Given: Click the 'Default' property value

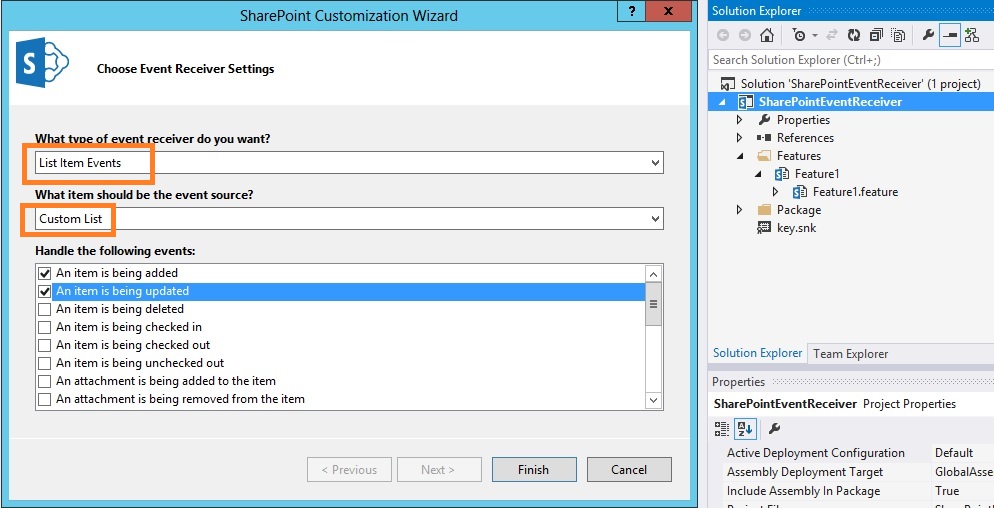Looking at the screenshot, I should (x=954, y=453).
